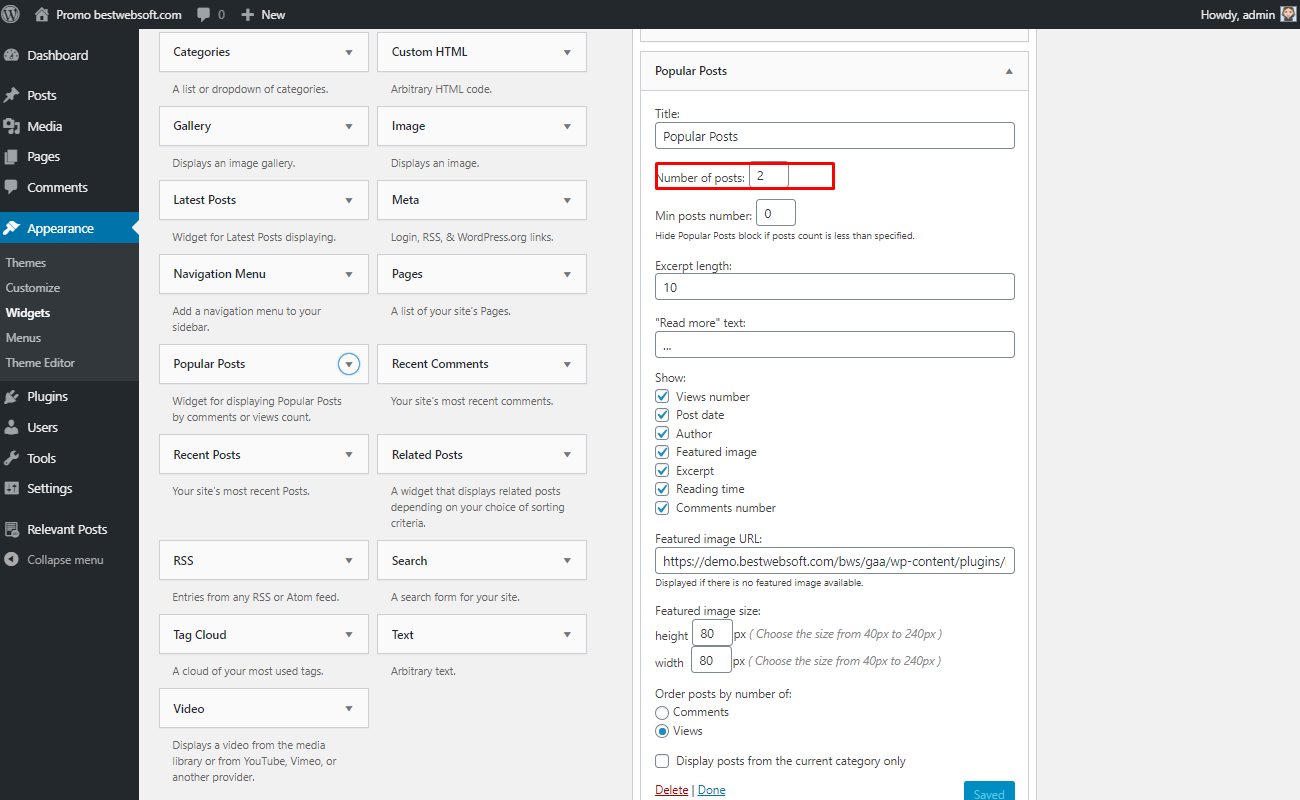Expand the Image widget
The width and height of the screenshot is (1300, 800).
point(567,126)
